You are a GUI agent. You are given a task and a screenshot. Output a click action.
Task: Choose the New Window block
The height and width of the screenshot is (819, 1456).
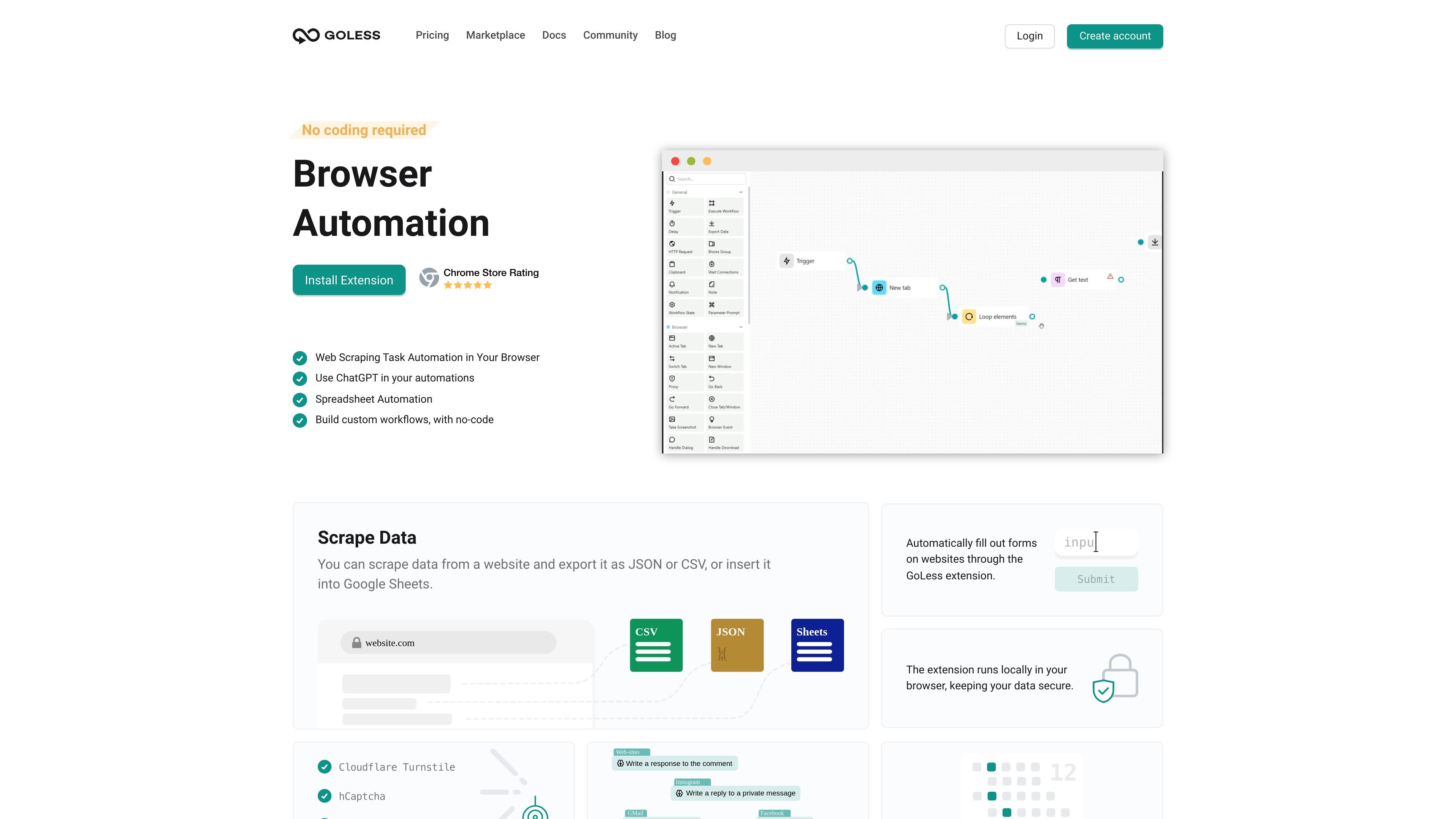(725, 362)
